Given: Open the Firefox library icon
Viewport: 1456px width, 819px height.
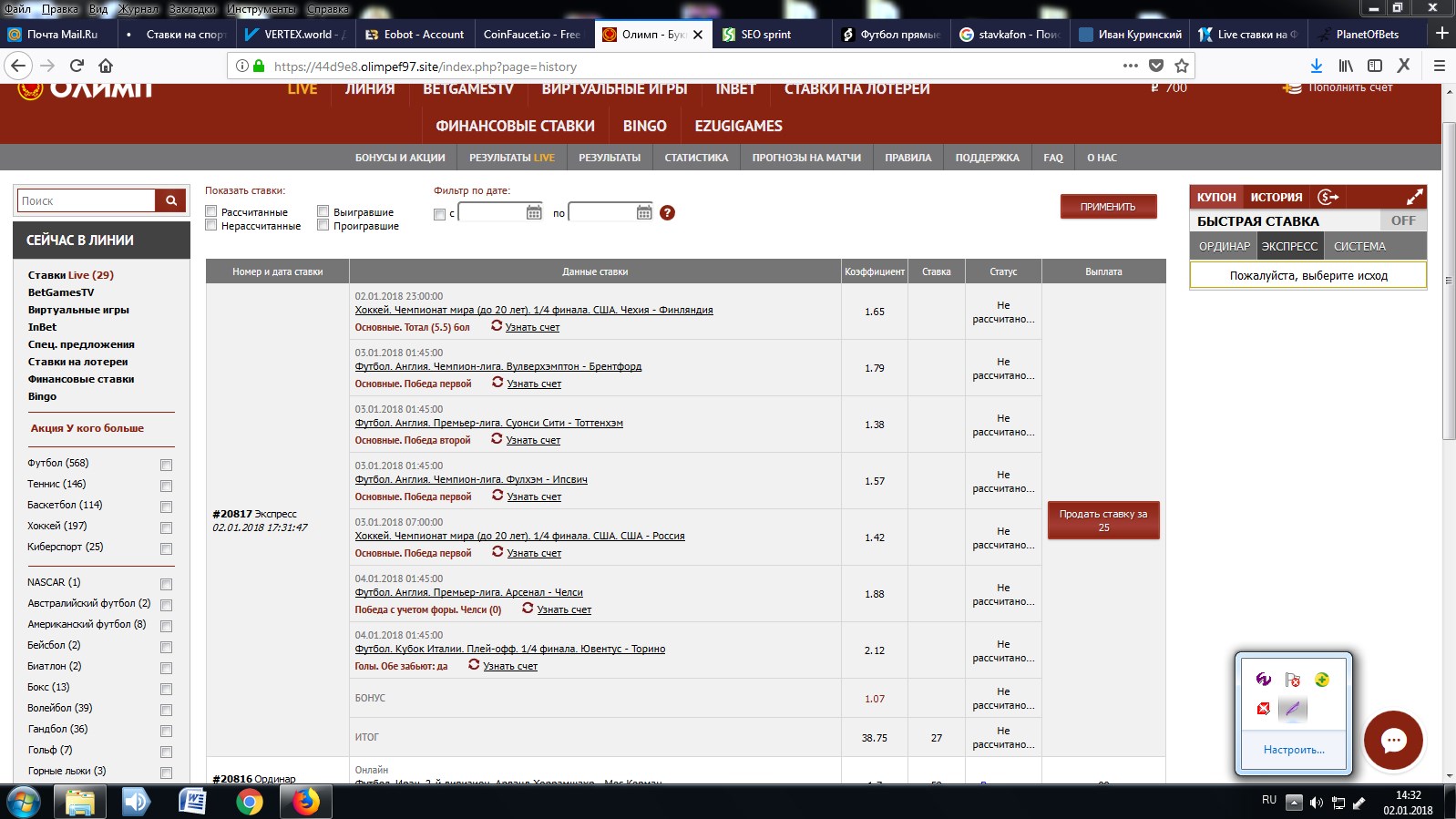Looking at the screenshot, I should click(1346, 66).
